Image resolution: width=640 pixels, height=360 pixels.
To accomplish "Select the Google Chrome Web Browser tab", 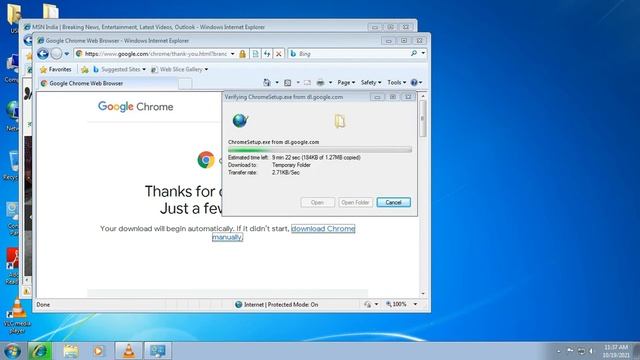I will [x=108, y=83].
